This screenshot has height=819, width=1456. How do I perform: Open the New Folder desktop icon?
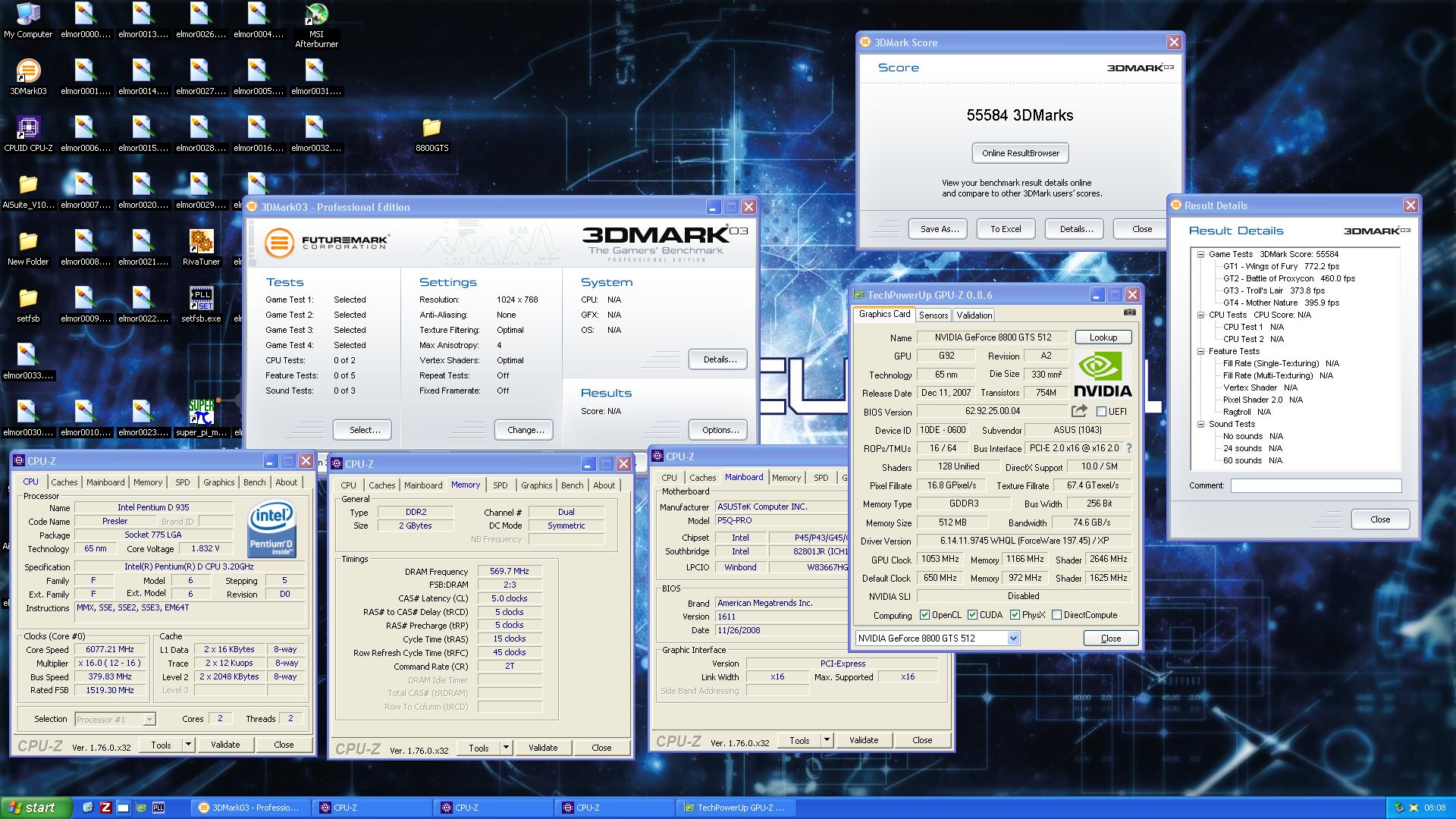click(x=28, y=248)
